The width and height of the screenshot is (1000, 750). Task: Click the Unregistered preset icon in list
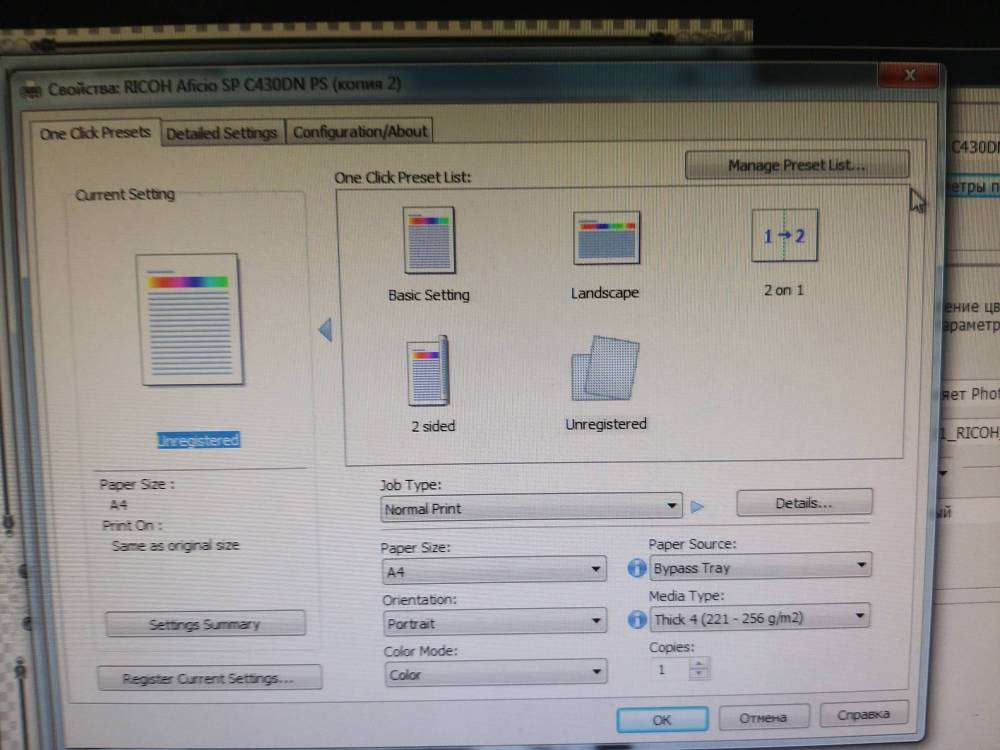605,371
